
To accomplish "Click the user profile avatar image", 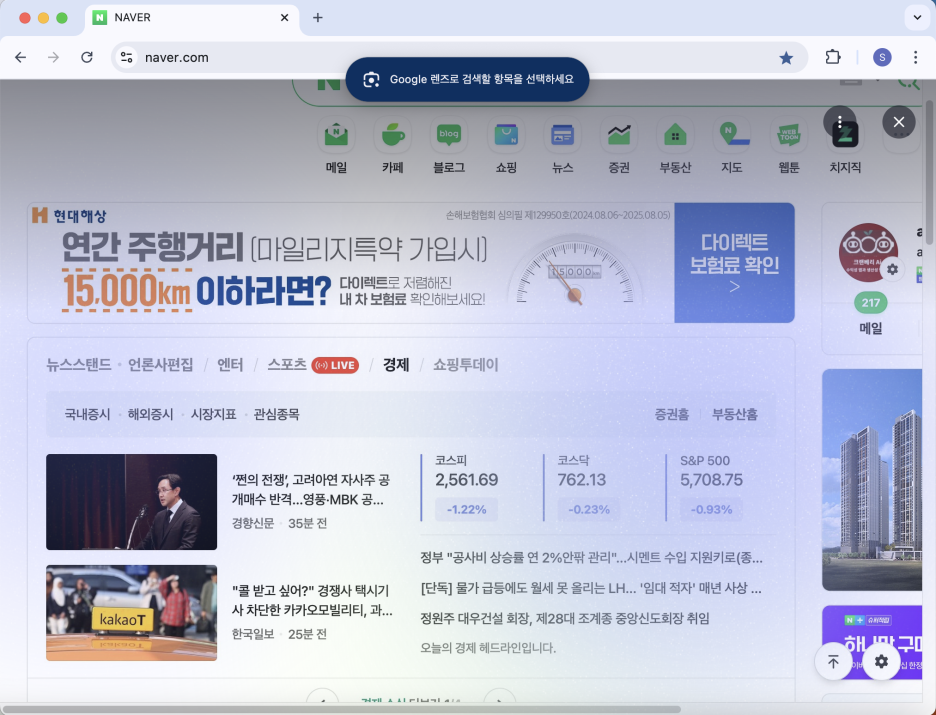I will [x=868, y=252].
